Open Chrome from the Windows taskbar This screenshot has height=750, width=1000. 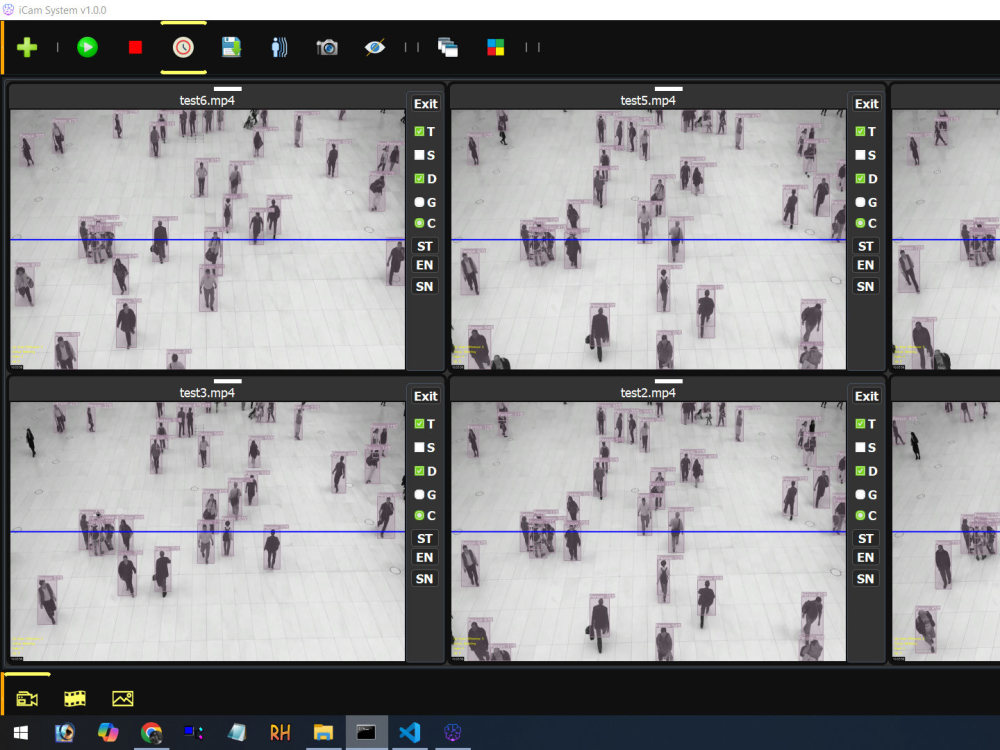(150, 733)
